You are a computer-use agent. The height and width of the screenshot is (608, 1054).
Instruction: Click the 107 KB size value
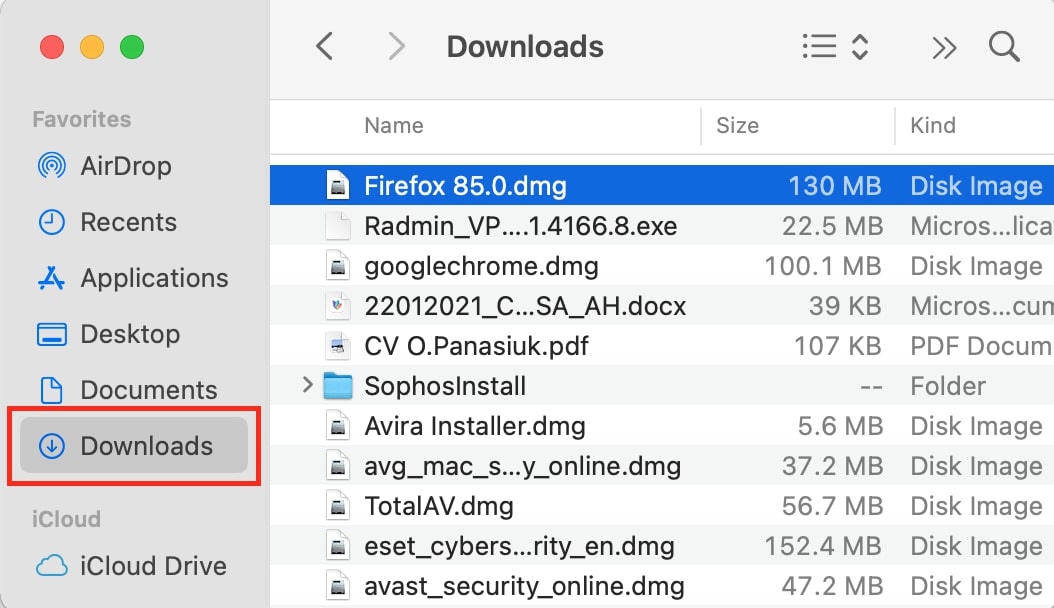coord(838,347)
